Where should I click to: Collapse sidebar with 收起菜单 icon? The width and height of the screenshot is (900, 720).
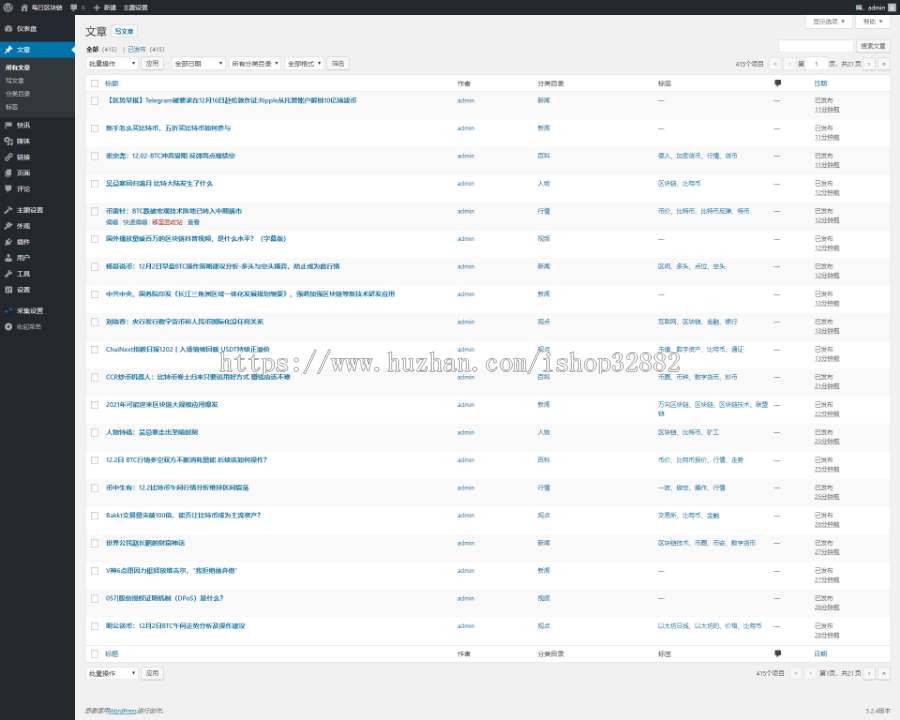click(x=8, y=327)
